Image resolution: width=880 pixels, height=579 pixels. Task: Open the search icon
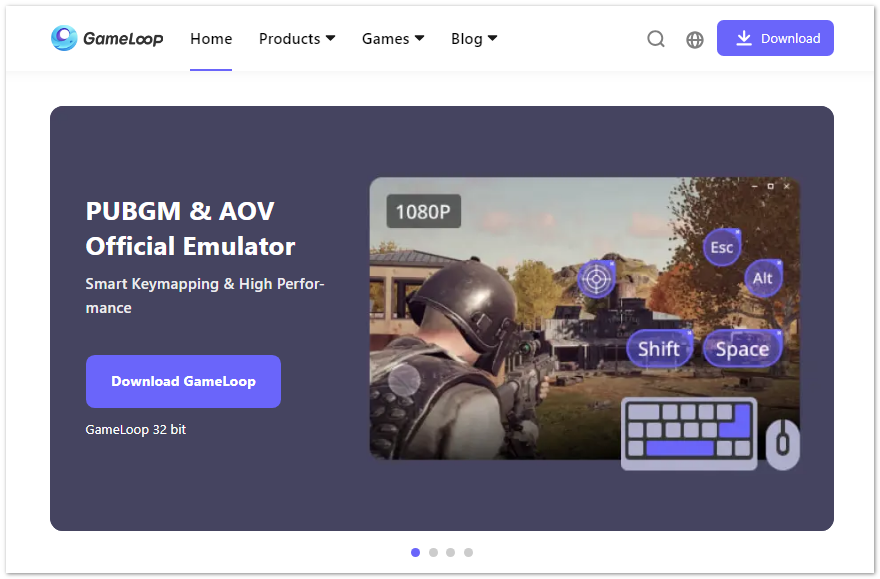pyautogui.click(x=656, y=39)
